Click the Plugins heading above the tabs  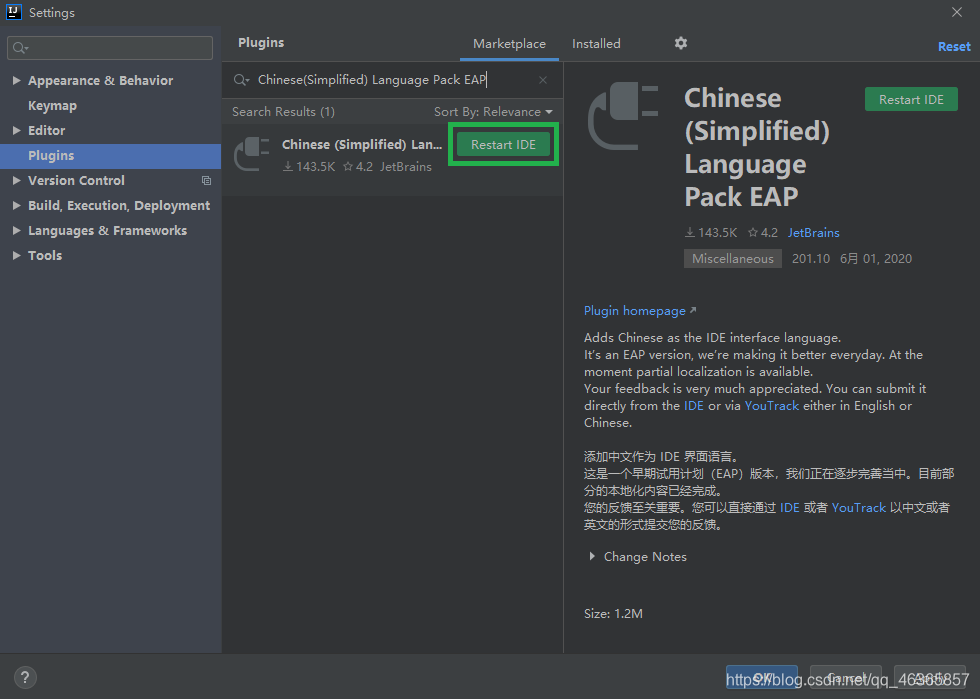[x=261, y=43]
